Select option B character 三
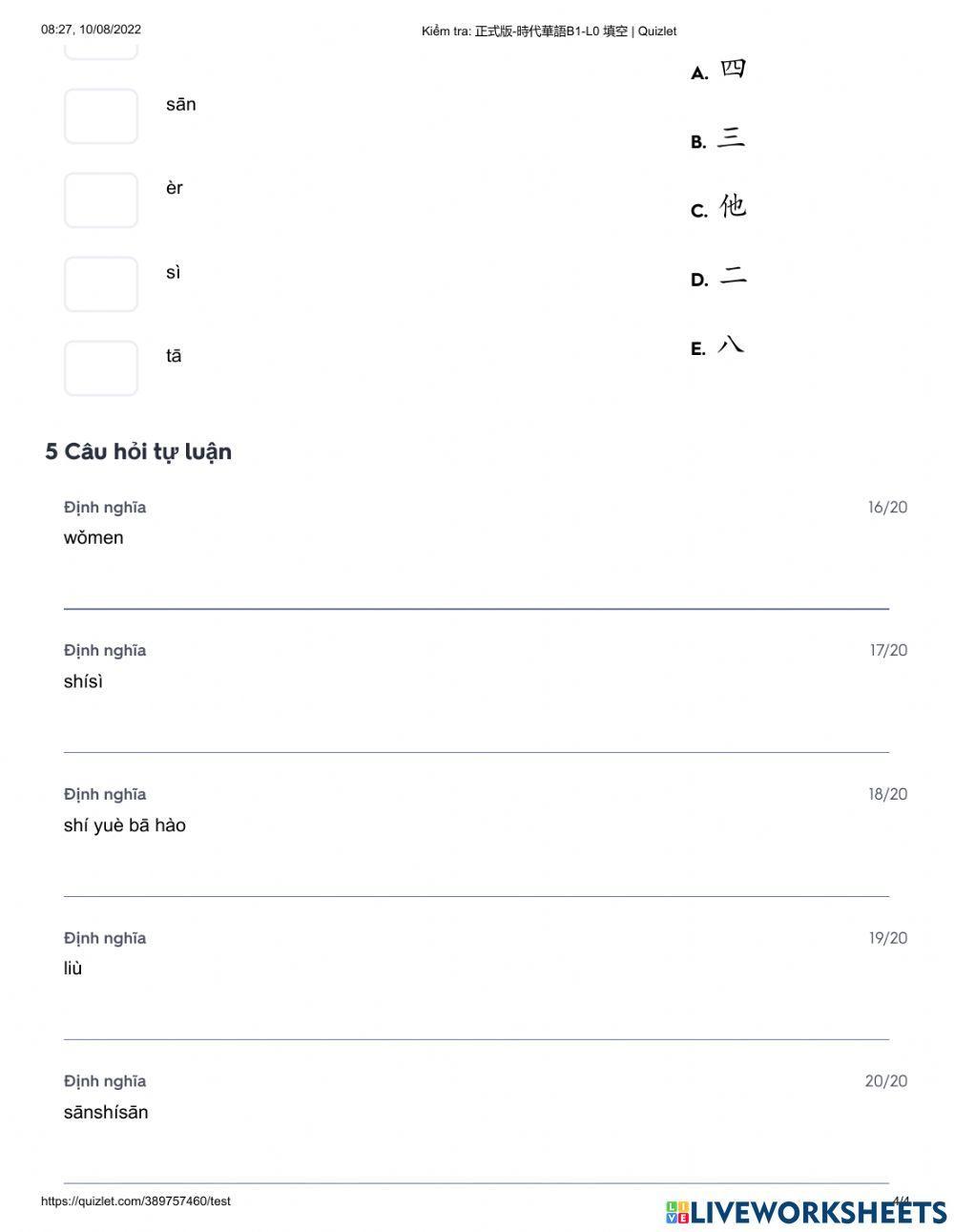Viewport: 954px width, 1232px height. [731, 139]
